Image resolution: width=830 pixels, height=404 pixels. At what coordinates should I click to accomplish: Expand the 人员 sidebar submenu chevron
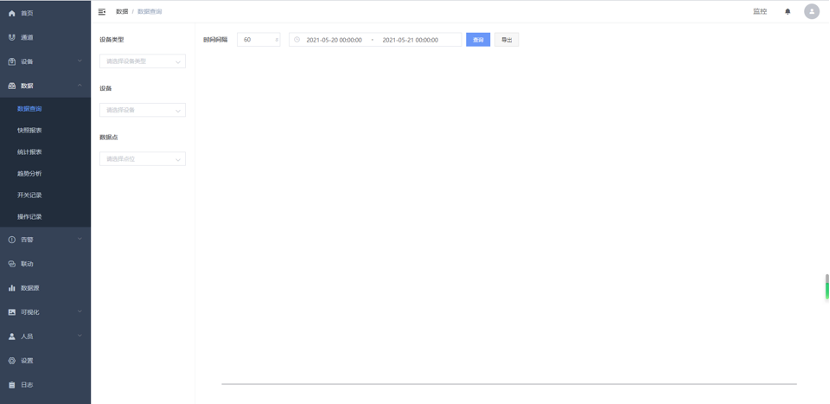tap(80, 336)
